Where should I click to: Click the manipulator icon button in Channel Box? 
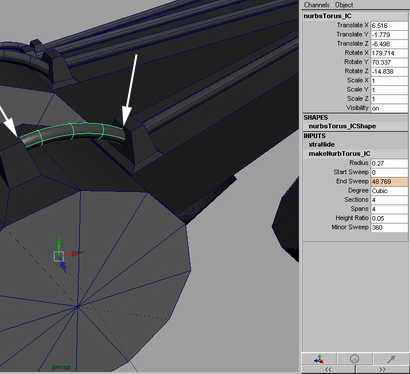coord(319,359)
